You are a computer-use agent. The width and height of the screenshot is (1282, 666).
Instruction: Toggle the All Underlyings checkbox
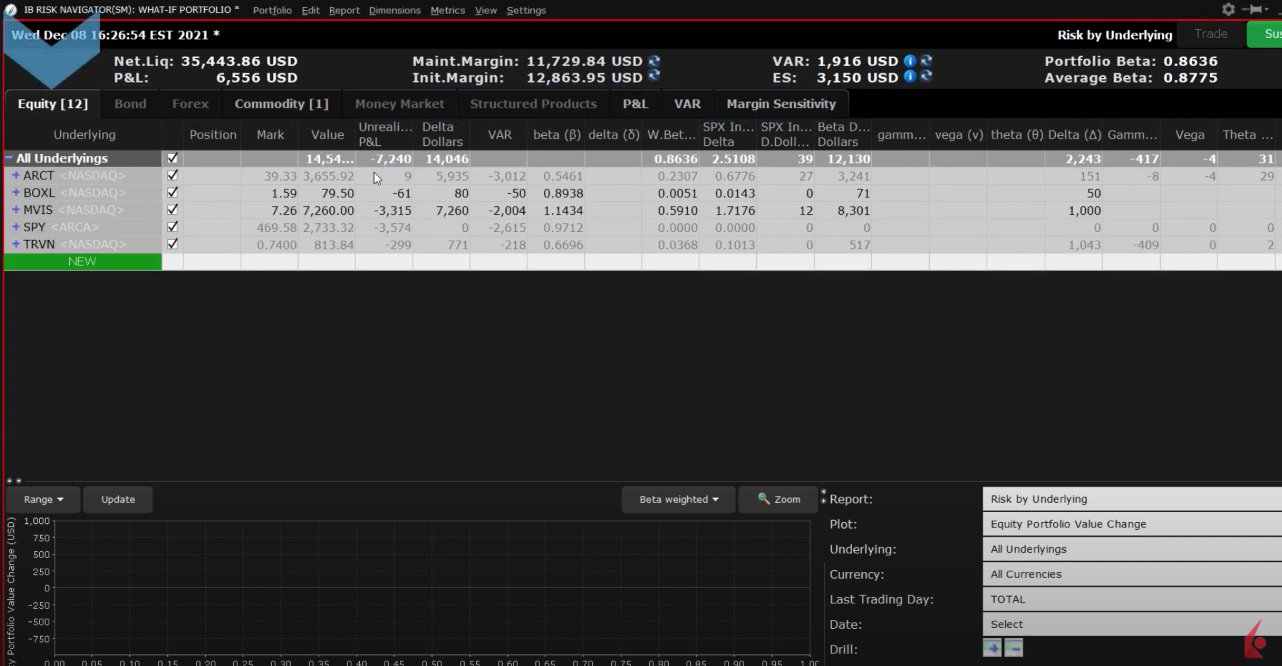(x=172, y=158)
